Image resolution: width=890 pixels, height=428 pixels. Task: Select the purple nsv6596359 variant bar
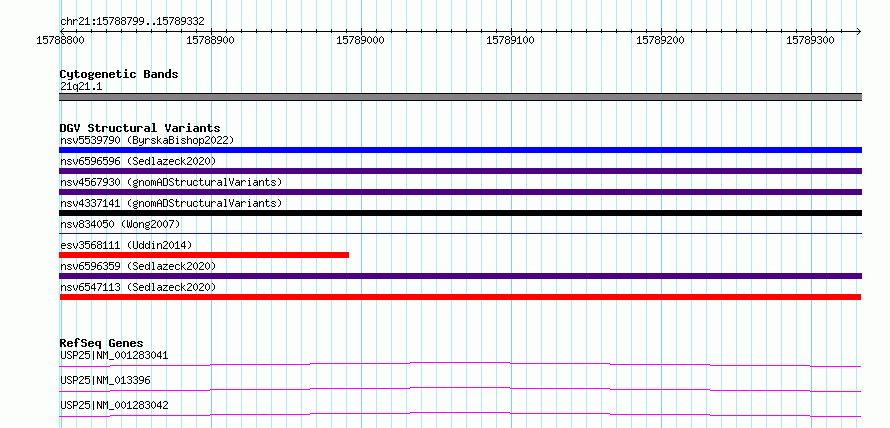click(x=460, y=276)
